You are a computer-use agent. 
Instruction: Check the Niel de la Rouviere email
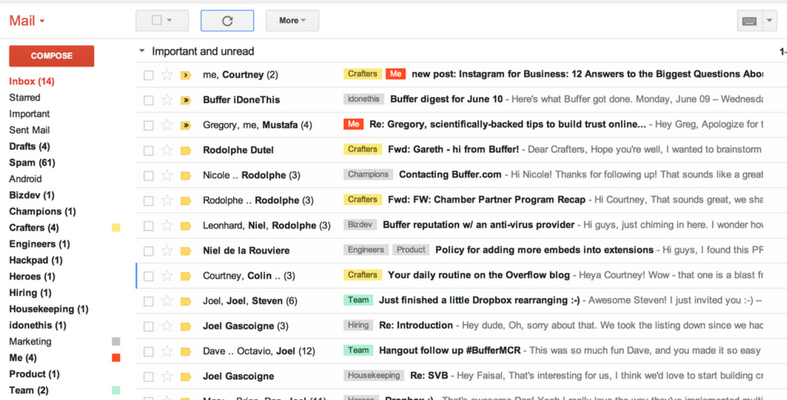pyautogui.click(x=149, y=251)
